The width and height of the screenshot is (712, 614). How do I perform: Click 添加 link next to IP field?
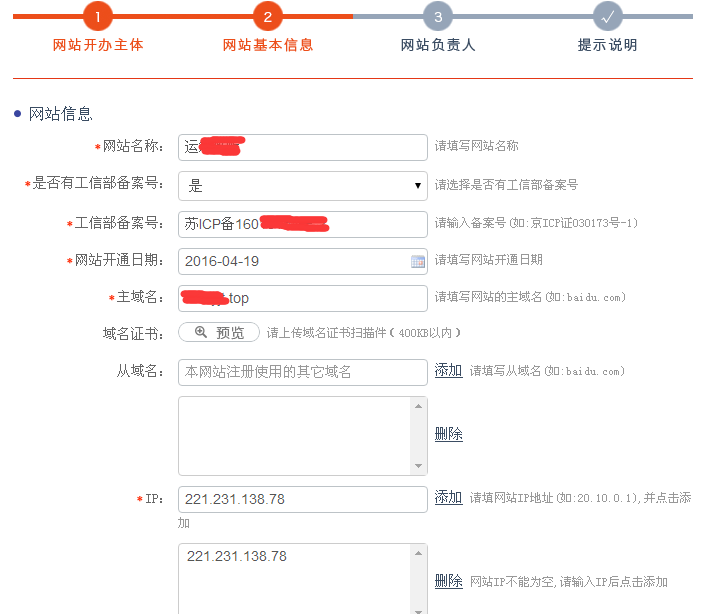pos(448,498)
